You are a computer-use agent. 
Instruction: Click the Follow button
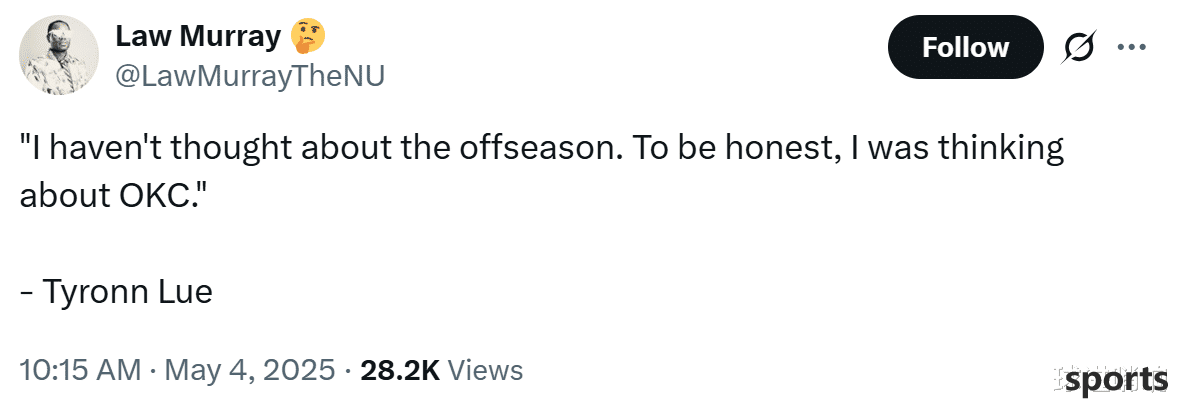tap(965, 48)
